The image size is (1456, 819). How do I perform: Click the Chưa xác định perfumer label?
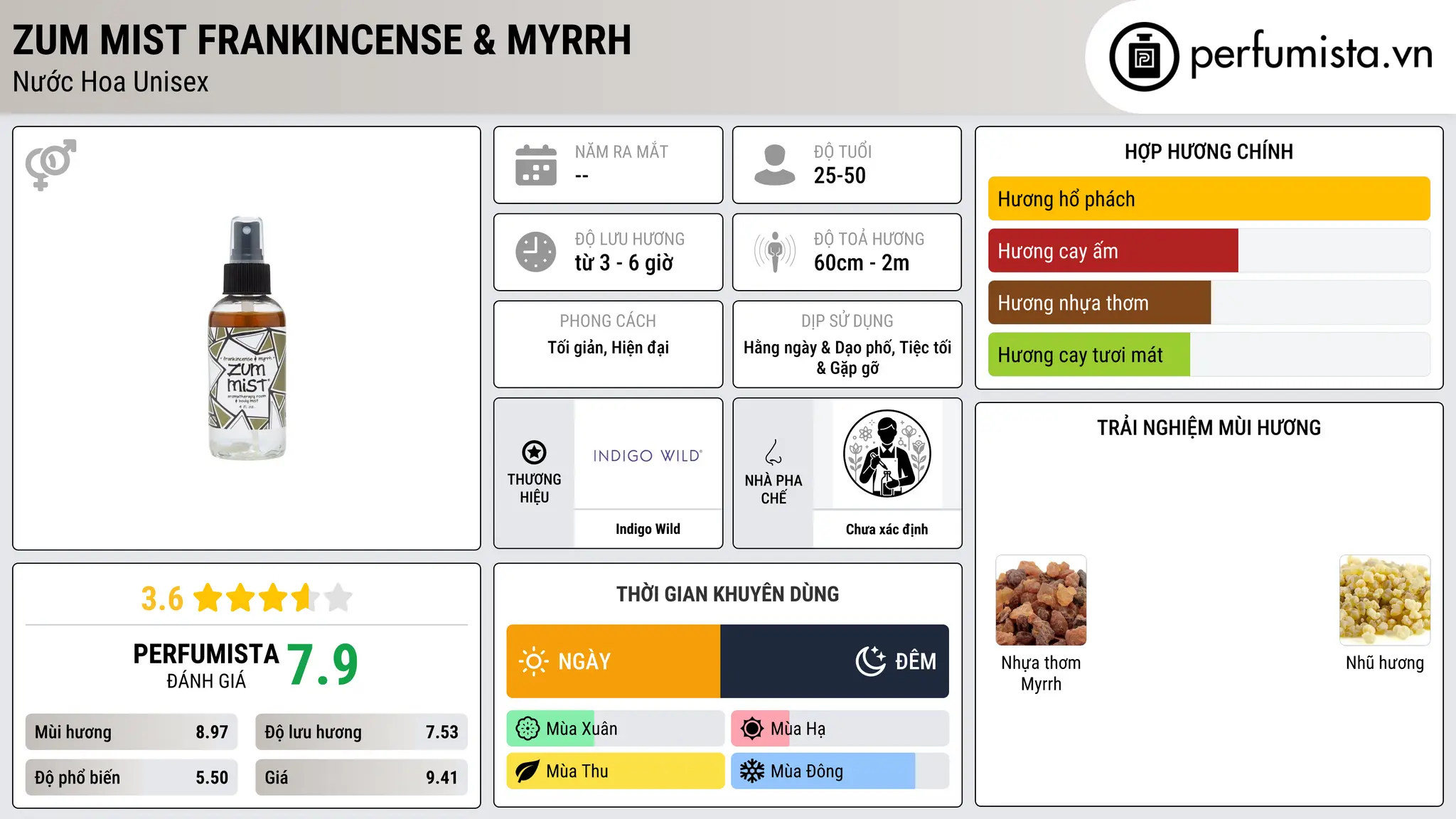(x=887, y=529)
